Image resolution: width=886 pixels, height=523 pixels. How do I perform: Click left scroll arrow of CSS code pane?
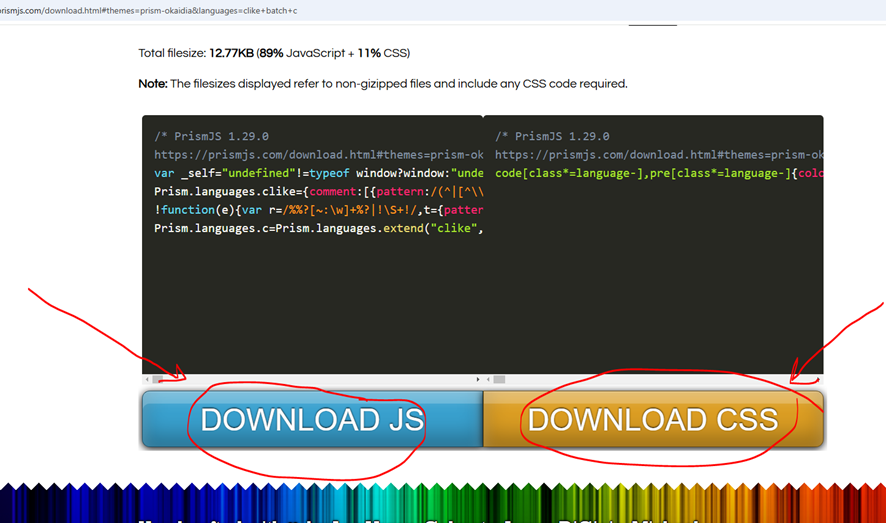coord(488,380)
